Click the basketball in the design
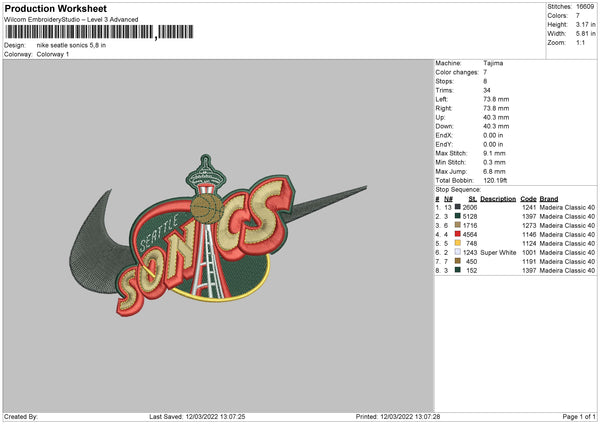This screenshot has width=600, height=424. 207,209
